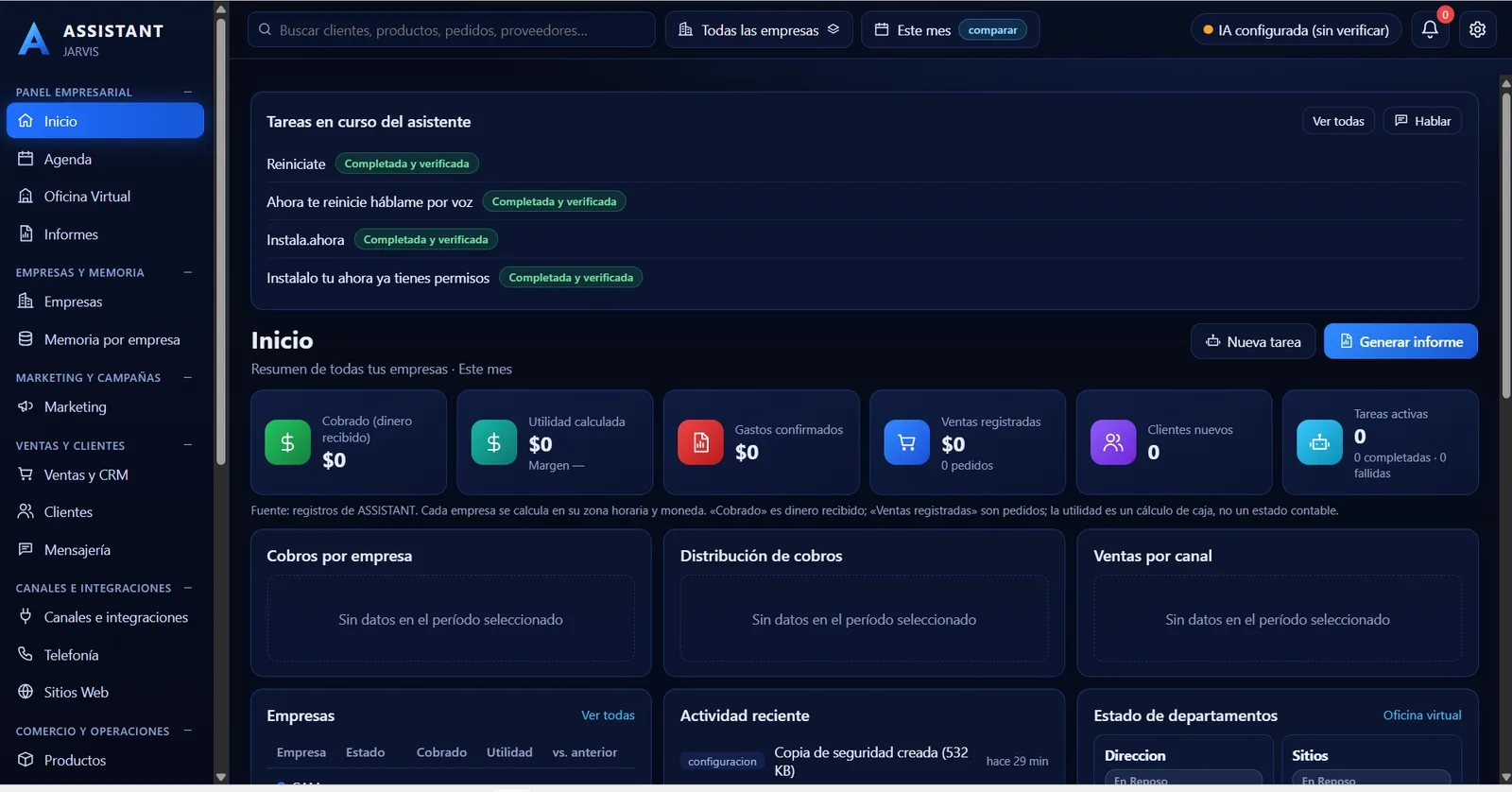Click the Marketing megaphone icon
The image size is (1512, 792).
coord(26,406)
